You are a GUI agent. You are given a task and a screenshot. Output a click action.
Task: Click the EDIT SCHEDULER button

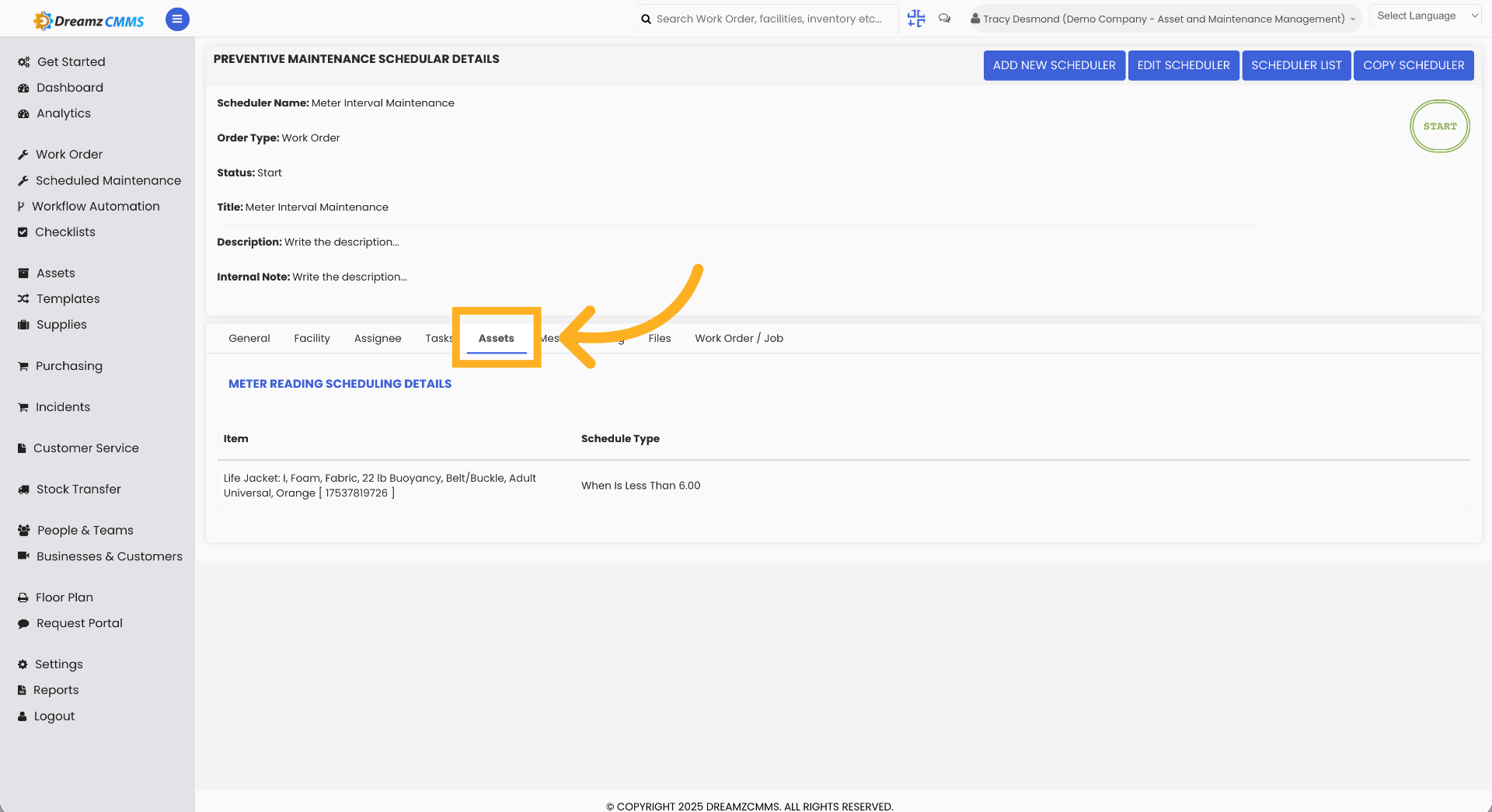coord(1183,65)
